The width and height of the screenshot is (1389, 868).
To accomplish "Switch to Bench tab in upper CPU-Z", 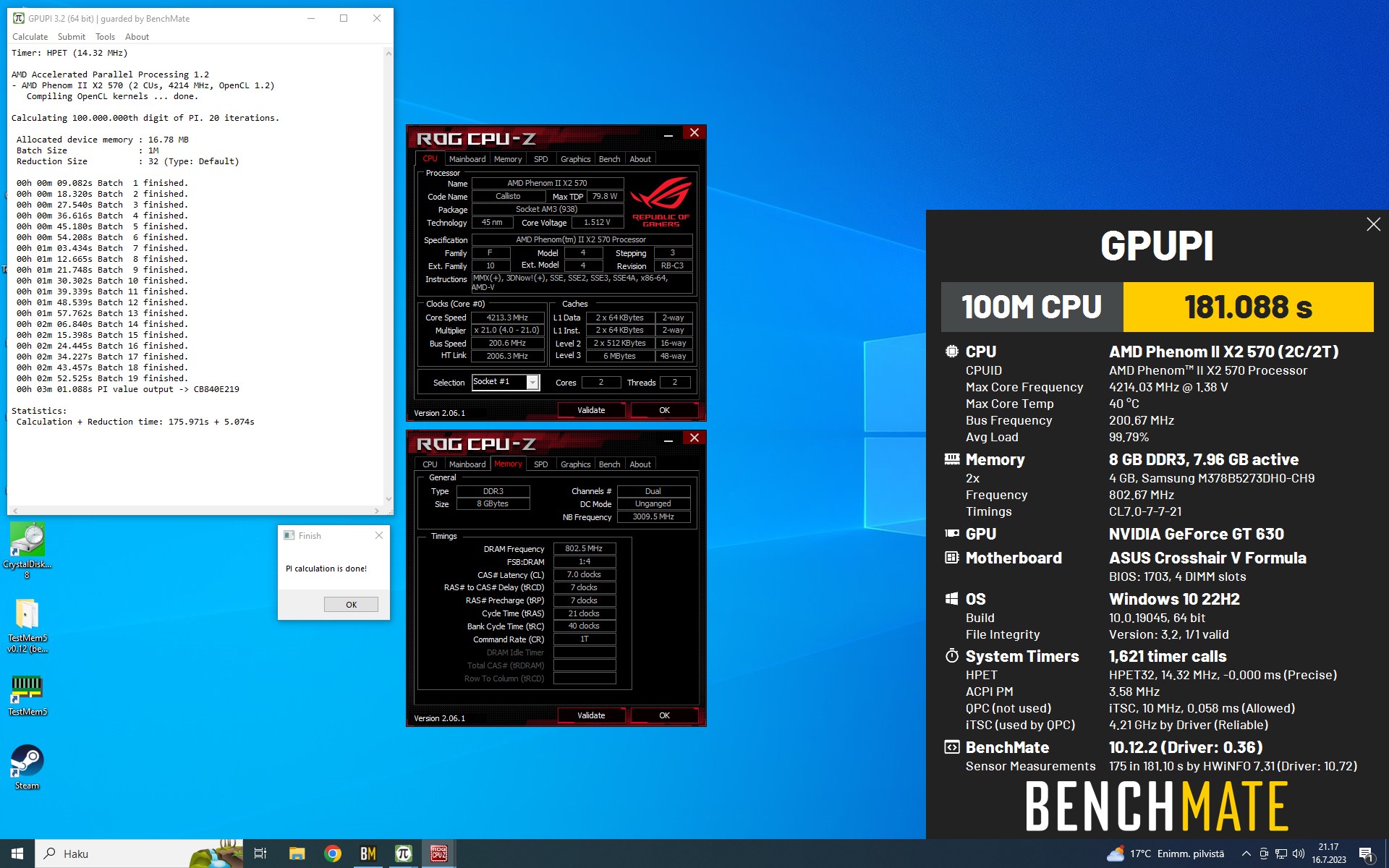I will [x=610, y=159].
